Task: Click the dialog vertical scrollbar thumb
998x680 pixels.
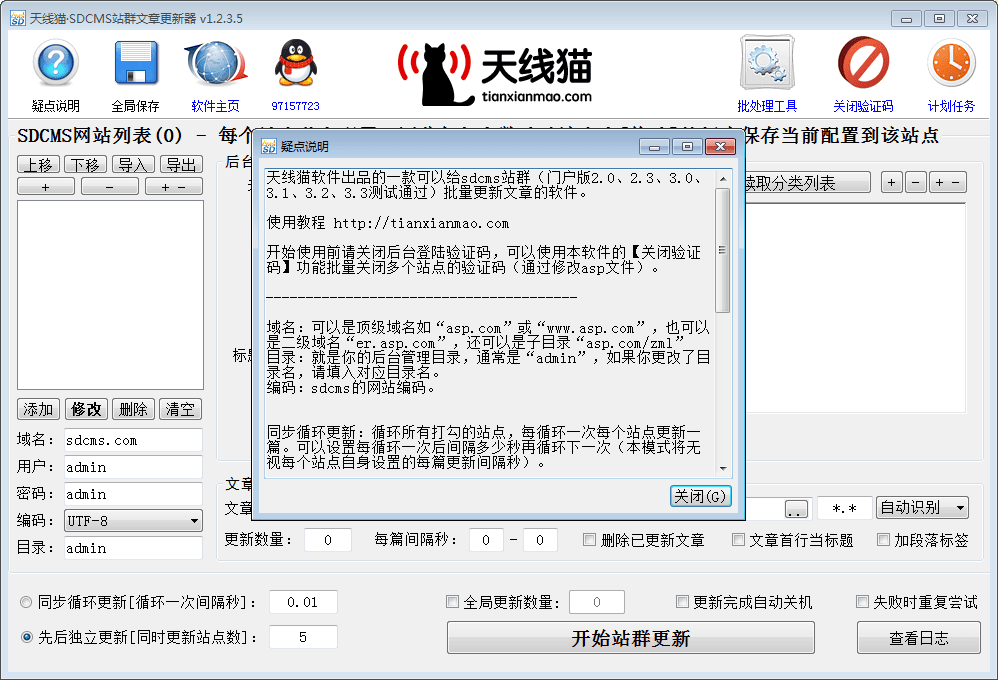Action: pos(722,250)
